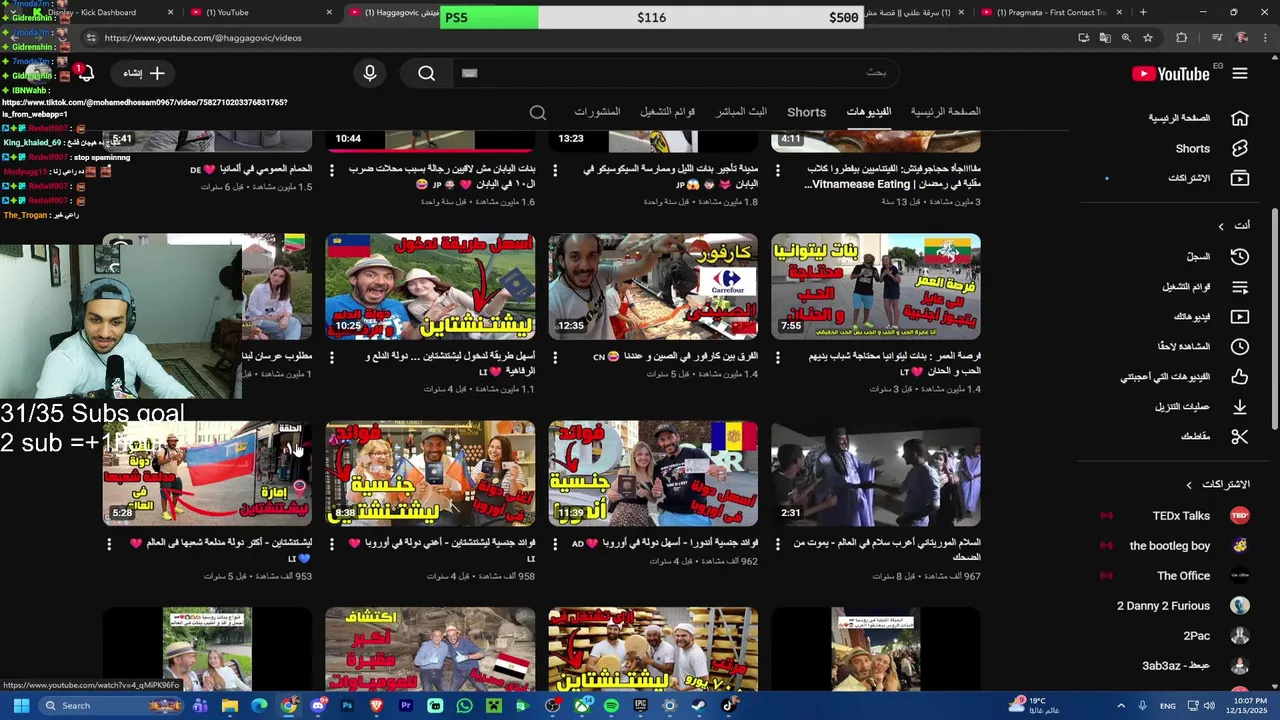Open Liechtenstein emirate video thumbnail 5:28
1280x720 pixels.
pyautogui.click(x=207, y=474)
